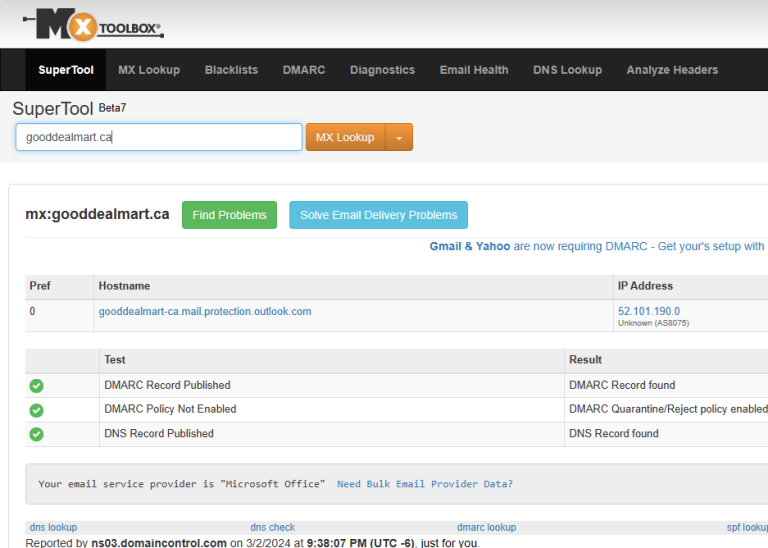
Task: Open the Email Health section
Action: pyautogui.click(x=474, y=70)
